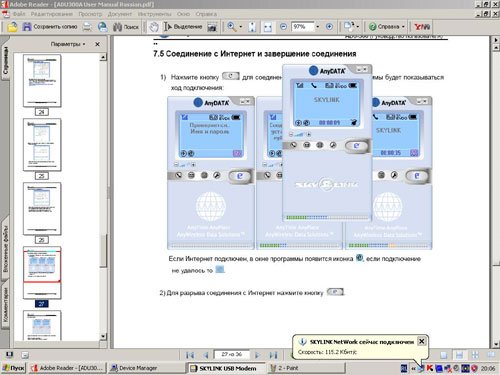
Task: Click the Yahoo toolbar icon
Action: click(x=422, y=27)
